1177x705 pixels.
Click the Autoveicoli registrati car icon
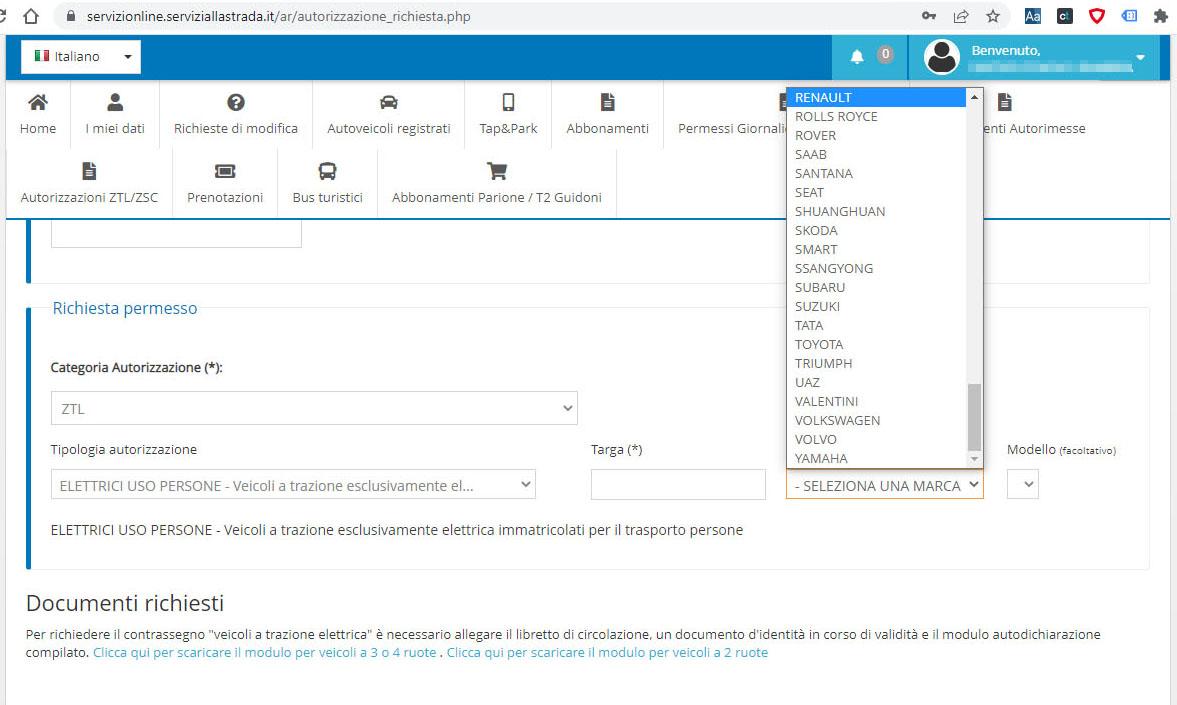tap(389, 102)
